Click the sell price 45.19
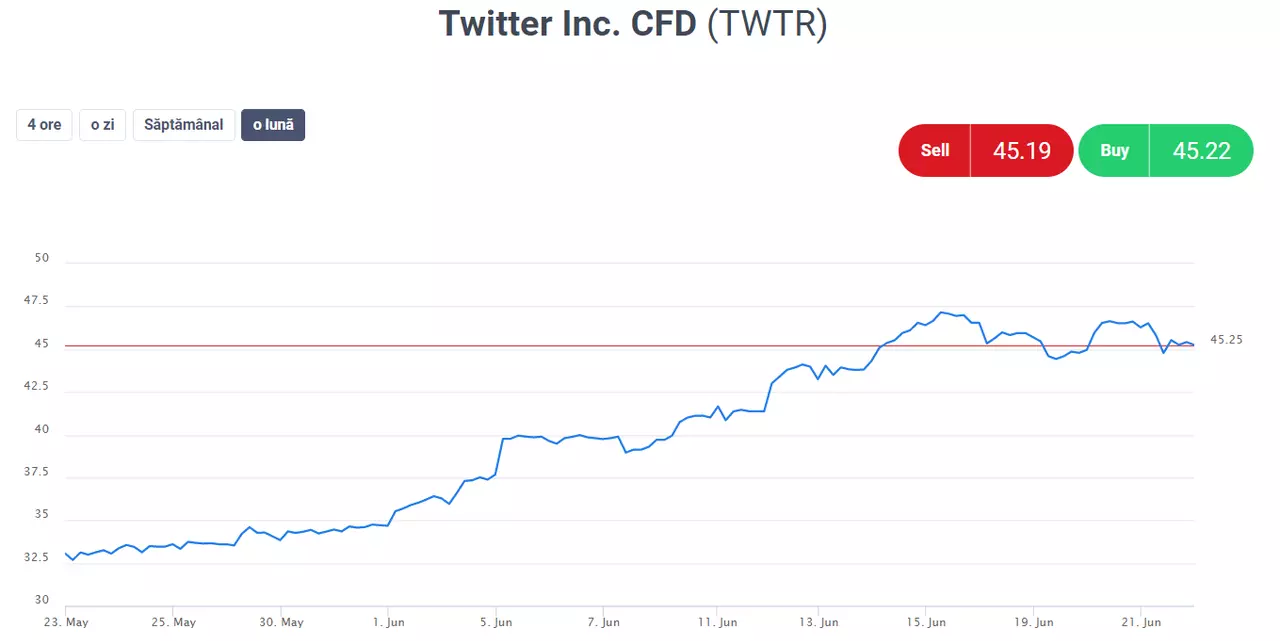 coord(1022,150)
